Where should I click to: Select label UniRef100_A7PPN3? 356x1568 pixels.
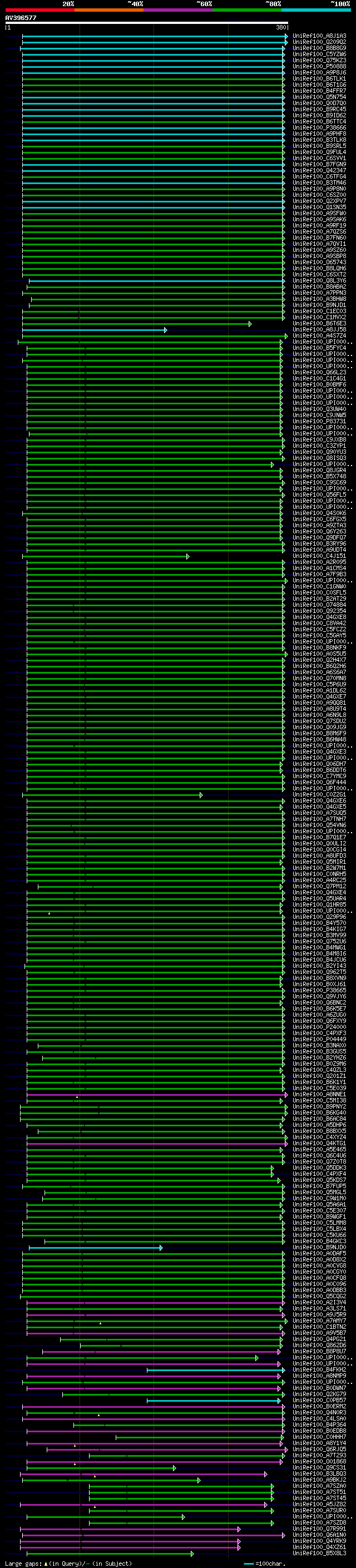pos(319,293)
